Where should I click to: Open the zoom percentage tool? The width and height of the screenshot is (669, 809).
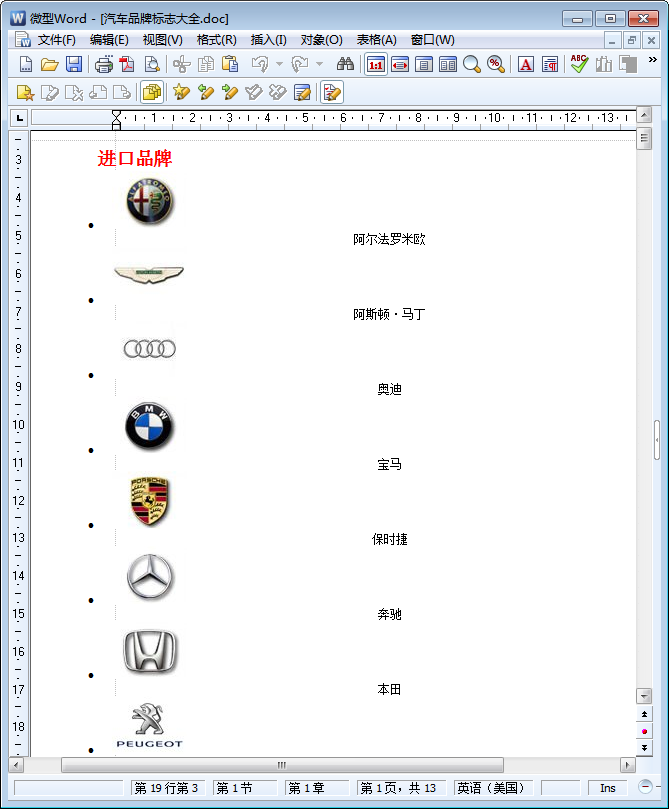496,64
